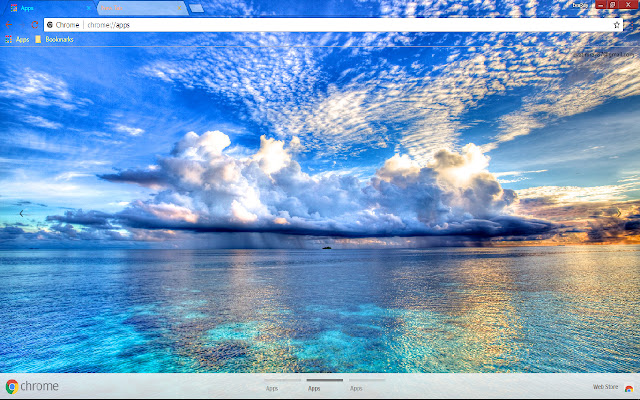Click the profile name button in title bar
The width and height of the screenshot is (640, 400).
point(580,5)
